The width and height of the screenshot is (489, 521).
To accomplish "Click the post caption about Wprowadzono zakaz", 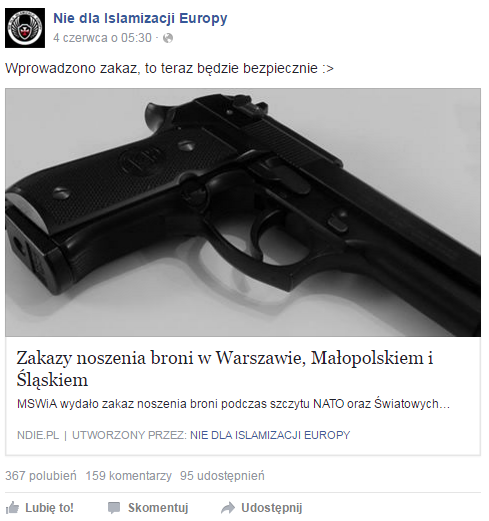I will [169, 69].
